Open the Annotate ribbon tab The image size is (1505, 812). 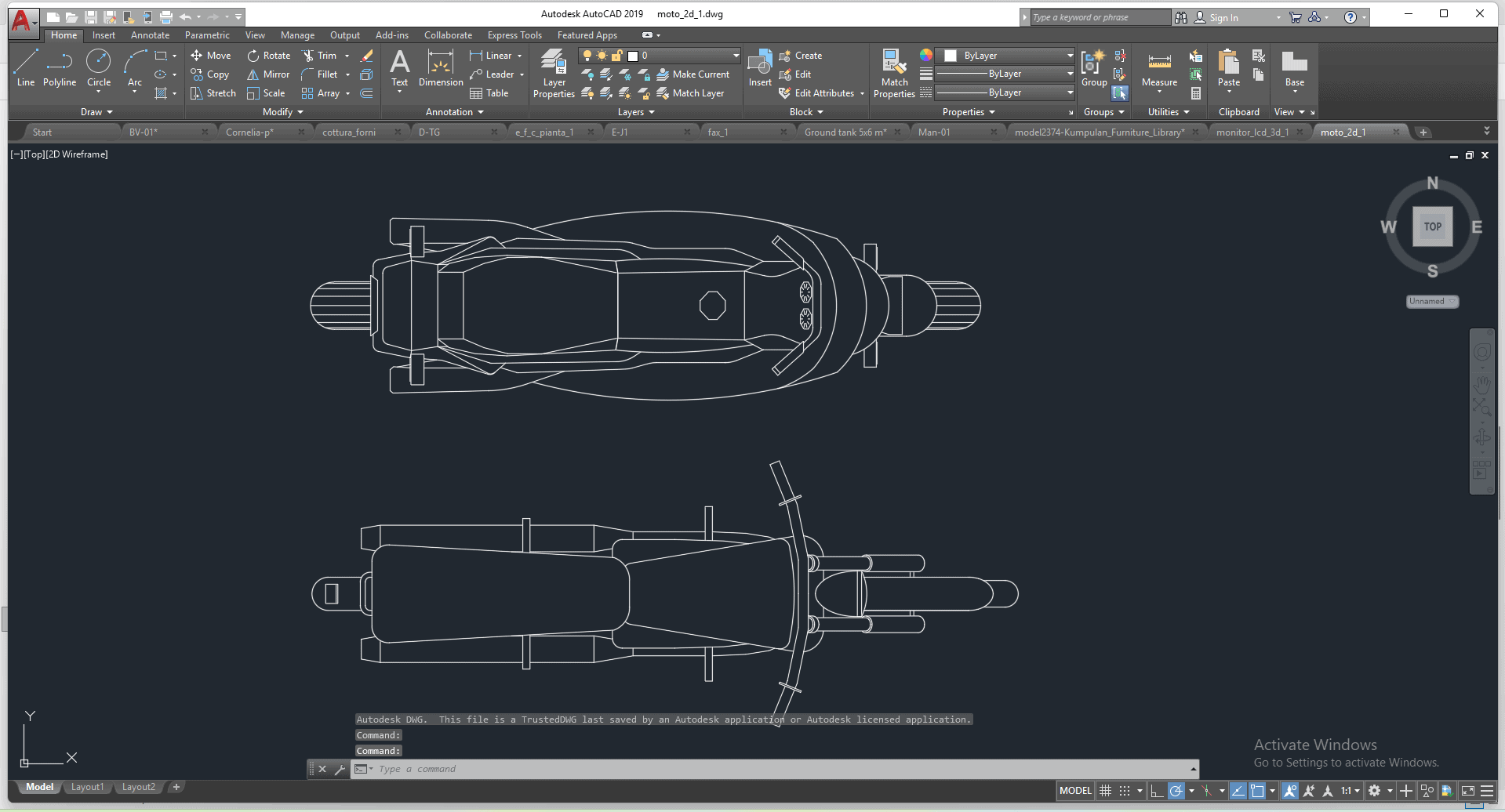pos(150,35)
